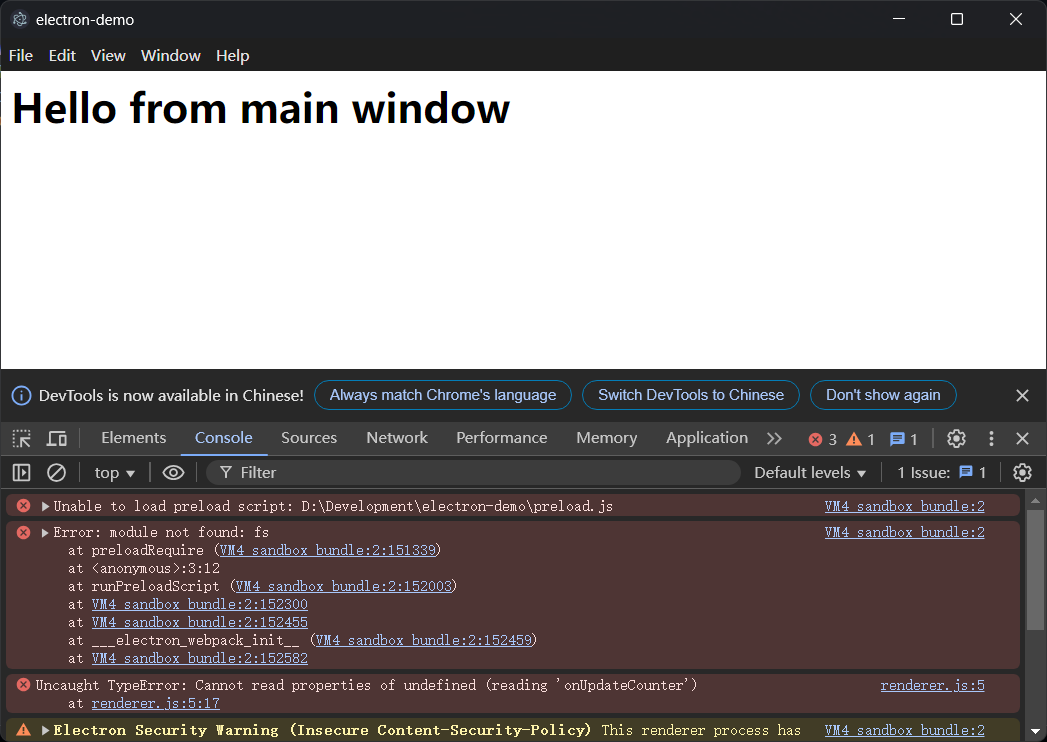Click the info icon in language infobar

pyautogui.click(x=21, y=395)
